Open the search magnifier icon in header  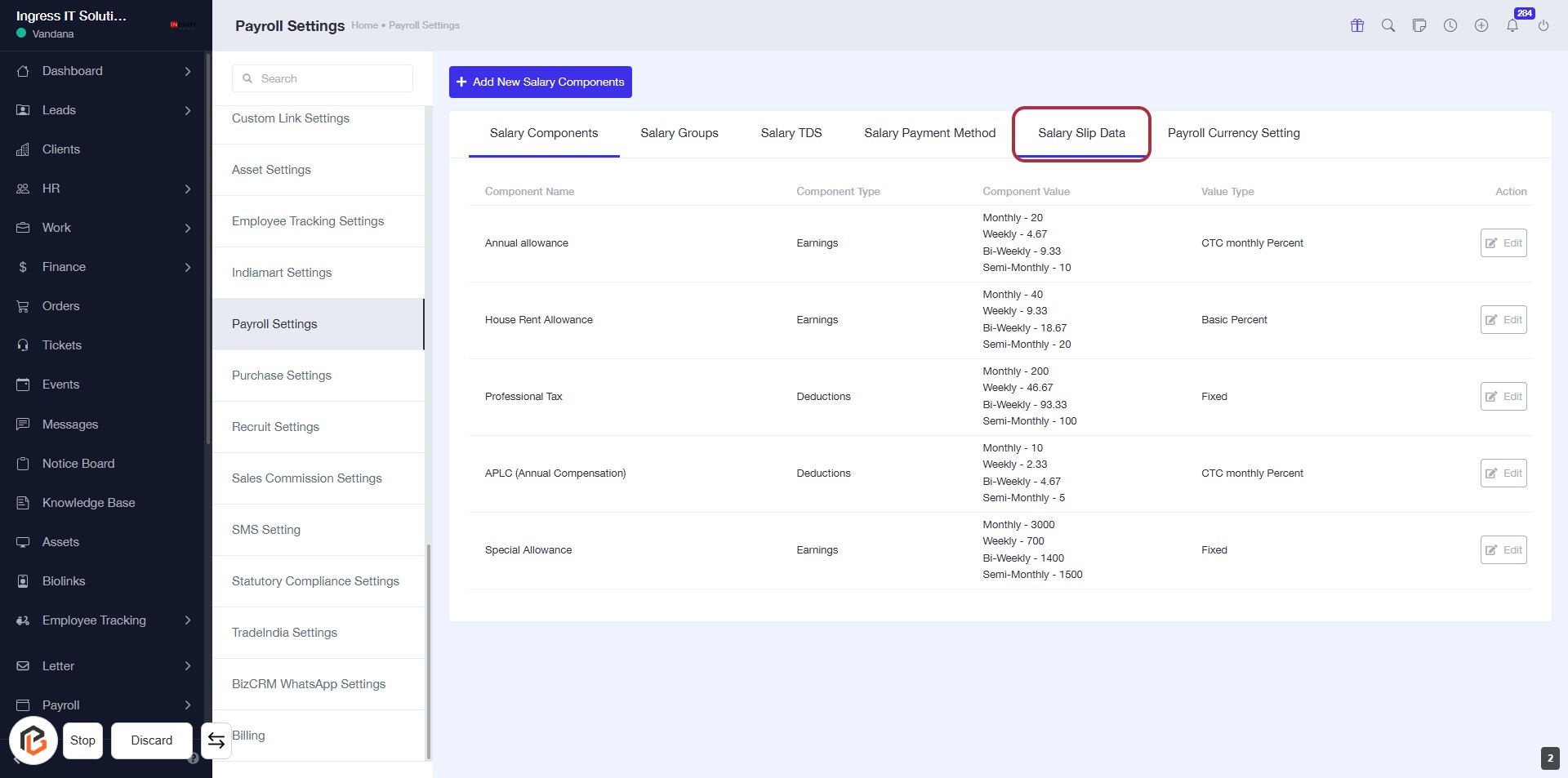point(1388,25)
